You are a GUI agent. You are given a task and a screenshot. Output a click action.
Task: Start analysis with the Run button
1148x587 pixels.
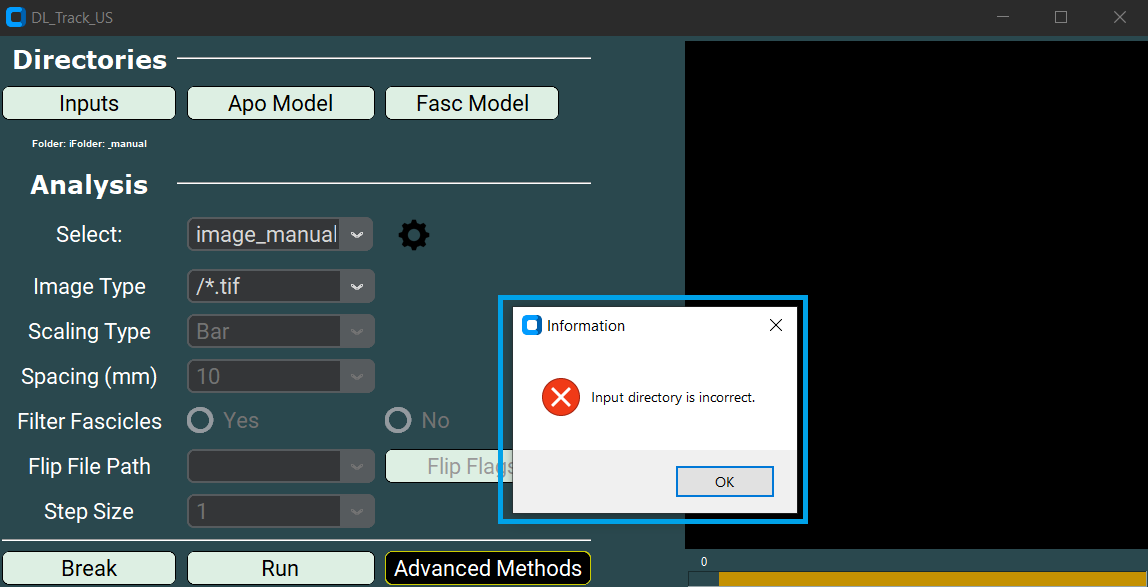tap(280, 568)
